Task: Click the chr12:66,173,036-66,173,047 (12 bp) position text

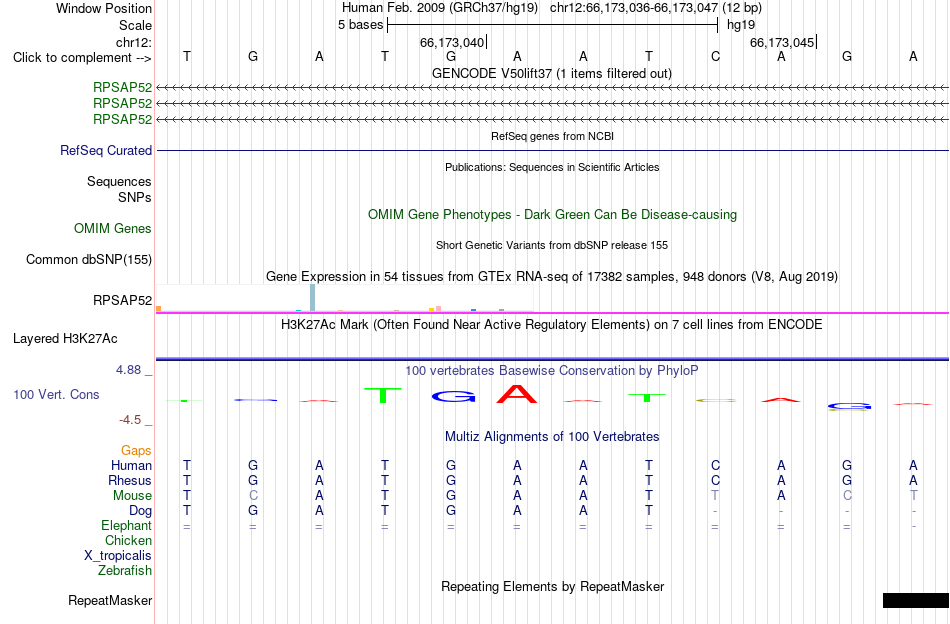Action: click(656, 8)
